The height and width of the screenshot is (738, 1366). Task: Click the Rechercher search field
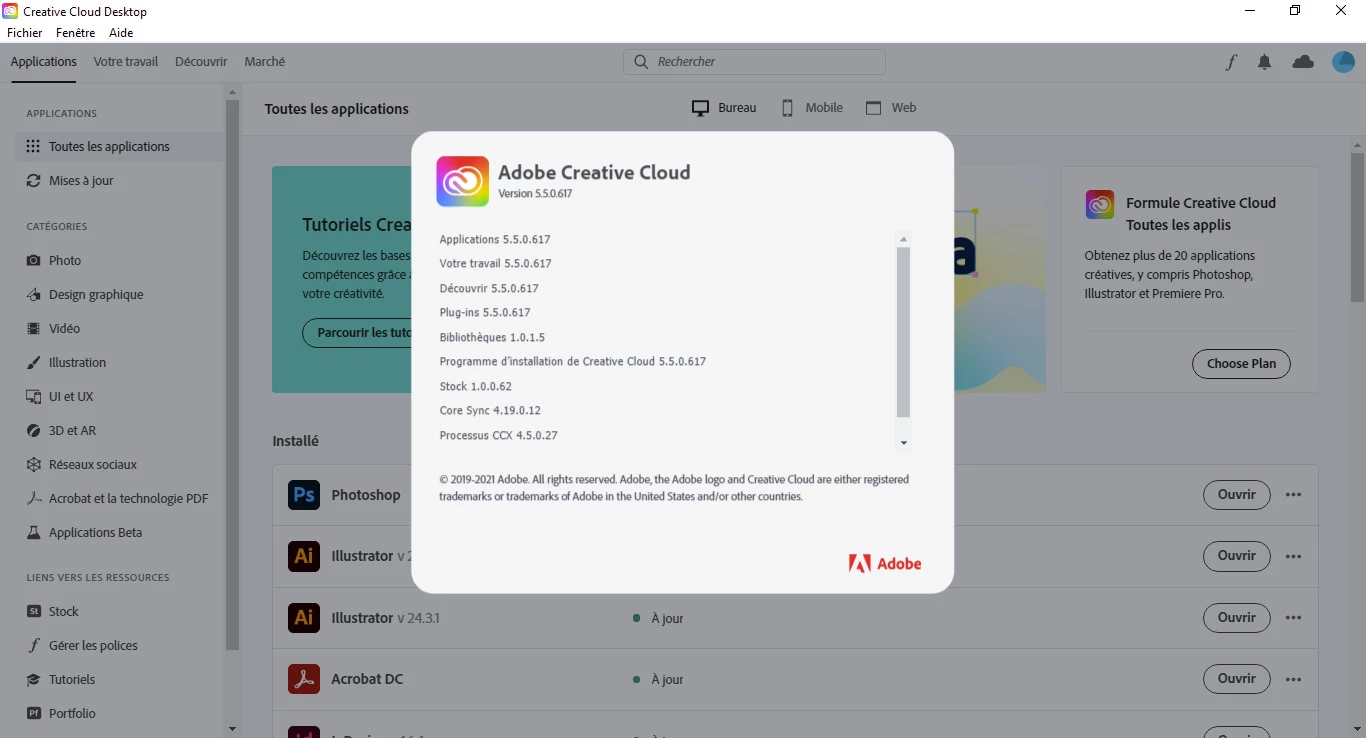(754, 62)
